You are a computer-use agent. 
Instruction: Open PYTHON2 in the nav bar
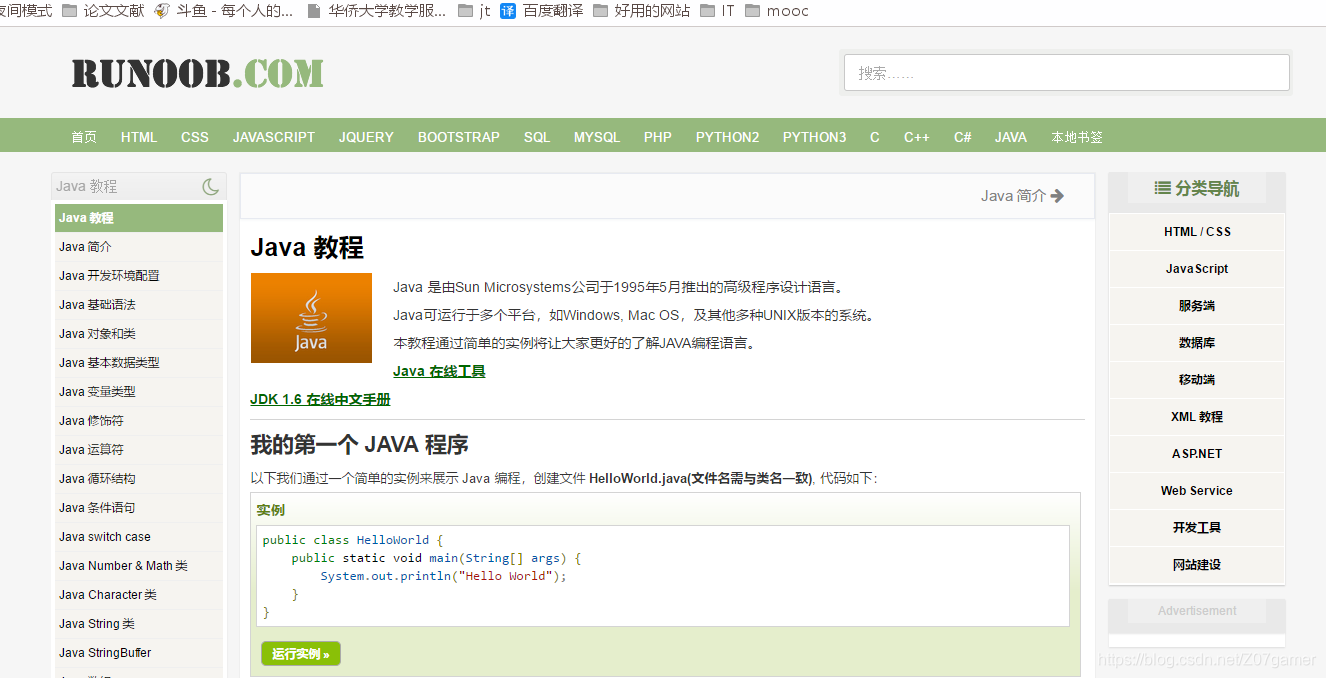[728, 137]
